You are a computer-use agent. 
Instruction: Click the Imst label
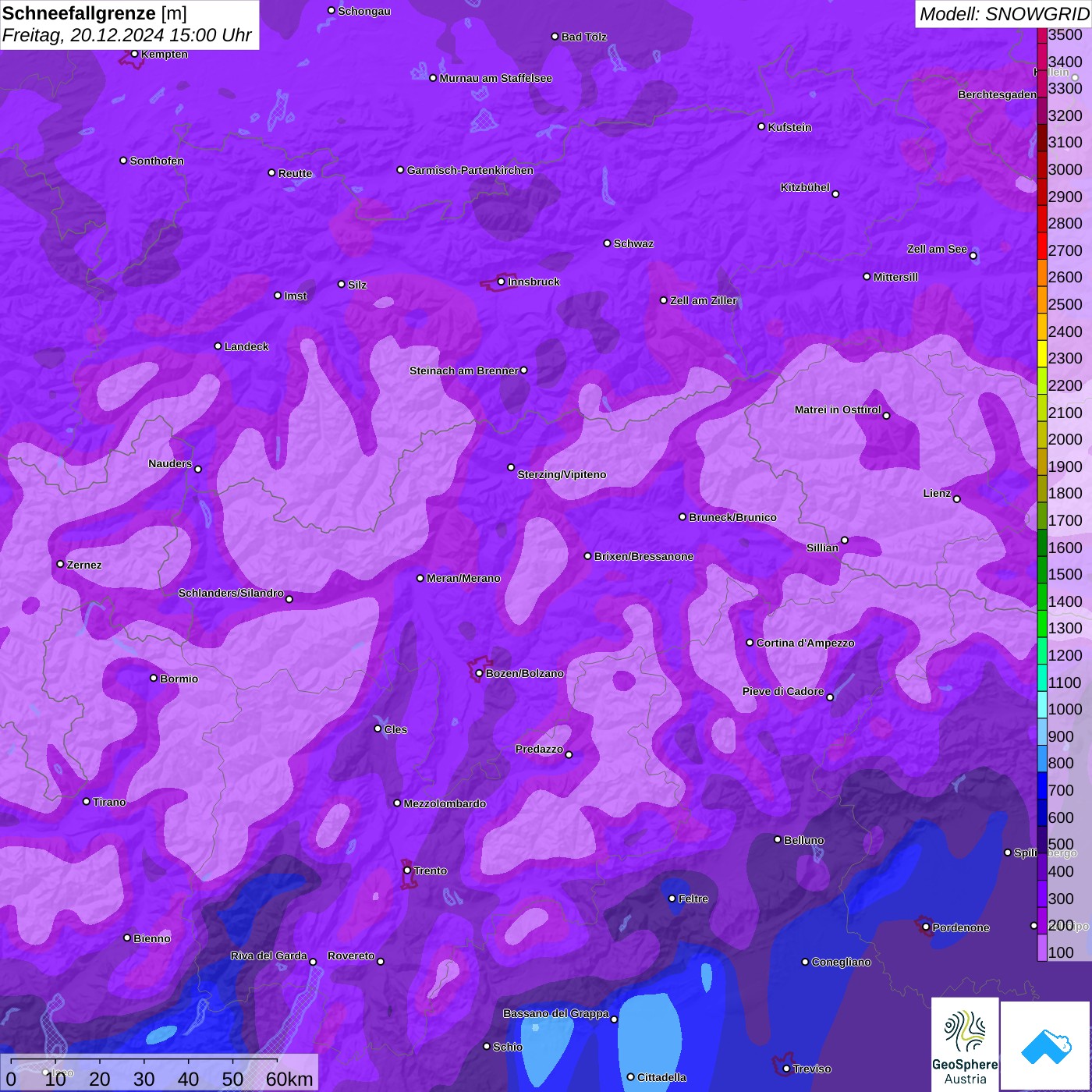(296, 296)
